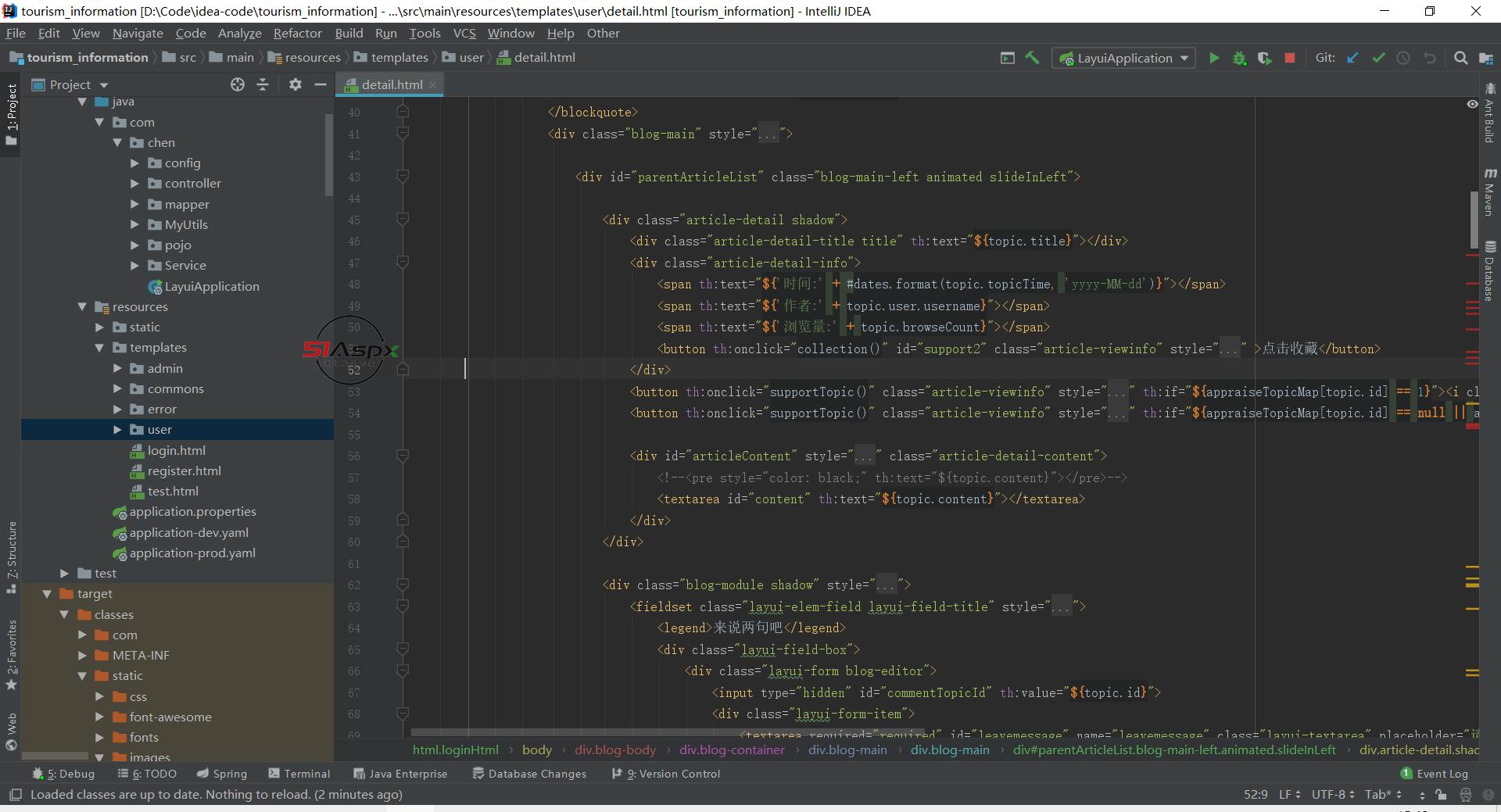This screenshot has height=812, width=1501.
Task: Start debugging with the bug icon
Action: tap(1239, 58)
